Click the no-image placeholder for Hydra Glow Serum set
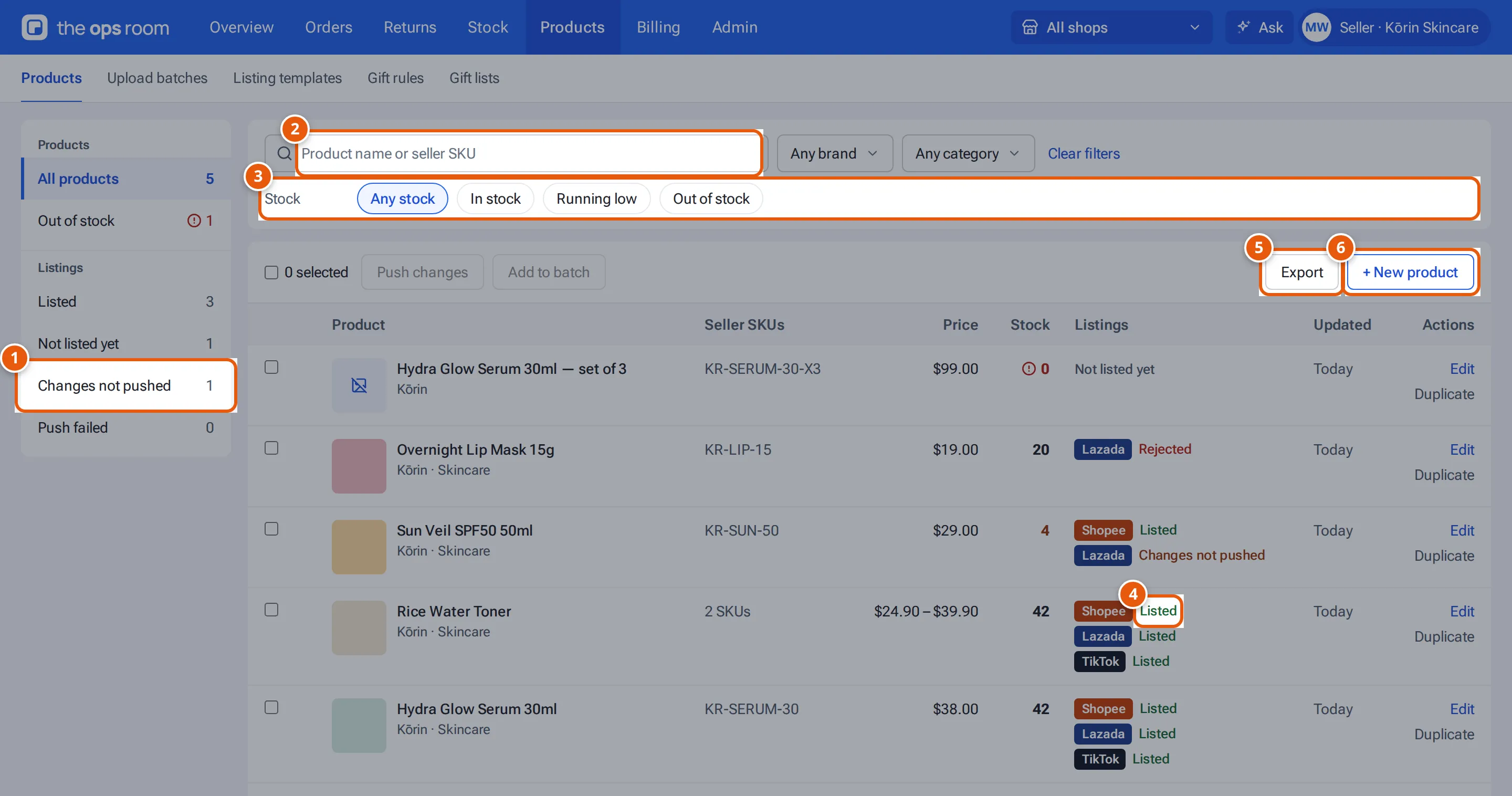Image resolution: width=1512 pixels, height=796 pixels. click(x=359, y=385)
